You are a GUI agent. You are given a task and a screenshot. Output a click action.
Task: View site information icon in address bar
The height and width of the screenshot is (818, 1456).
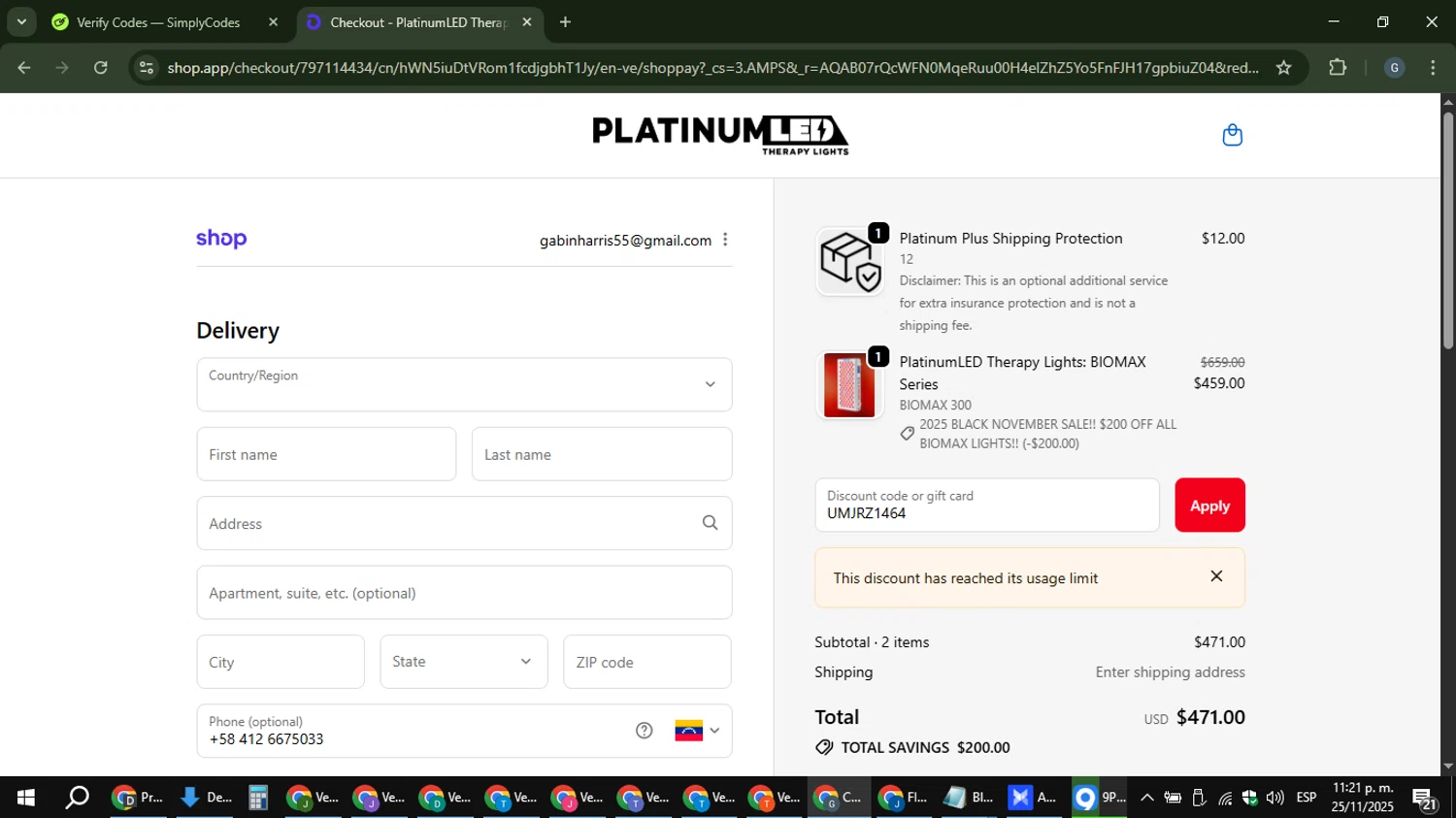coord(147,68)
